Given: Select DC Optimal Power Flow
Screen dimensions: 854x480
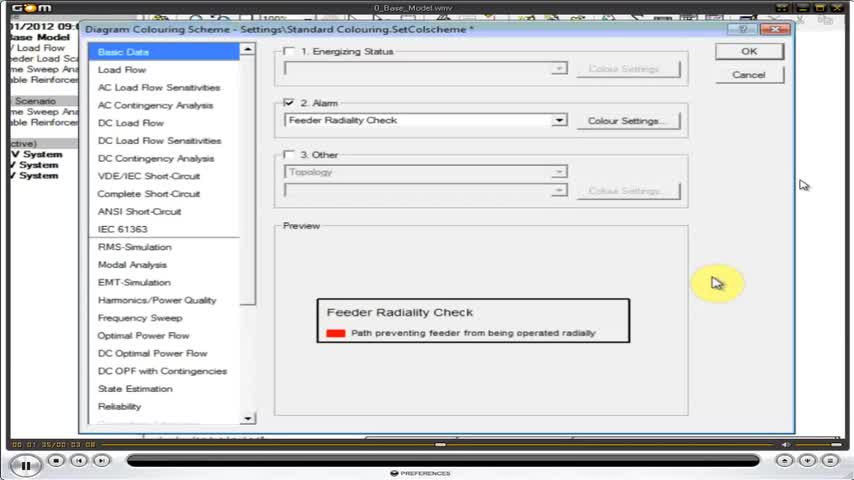Looking at the screenshot, I should point(152,353).
